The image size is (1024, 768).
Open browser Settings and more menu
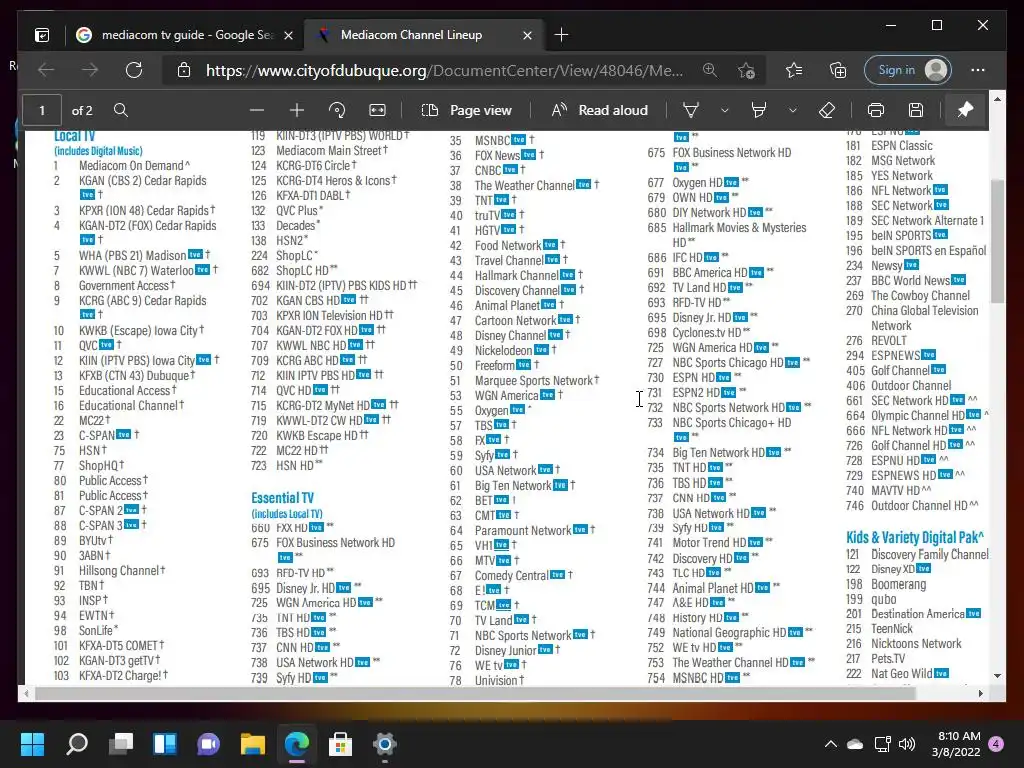978,70
